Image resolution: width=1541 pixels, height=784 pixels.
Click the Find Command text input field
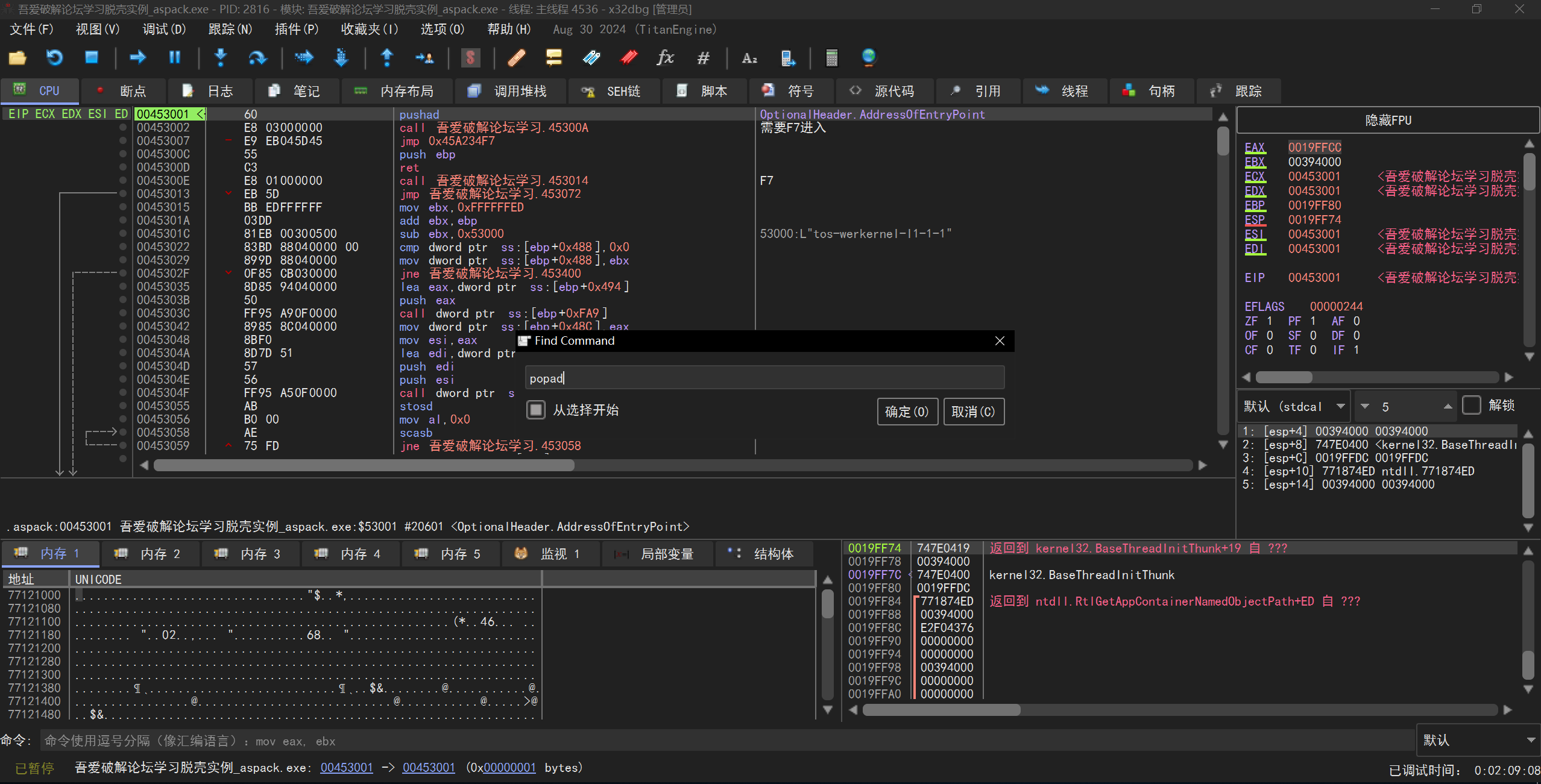point(764,378)
